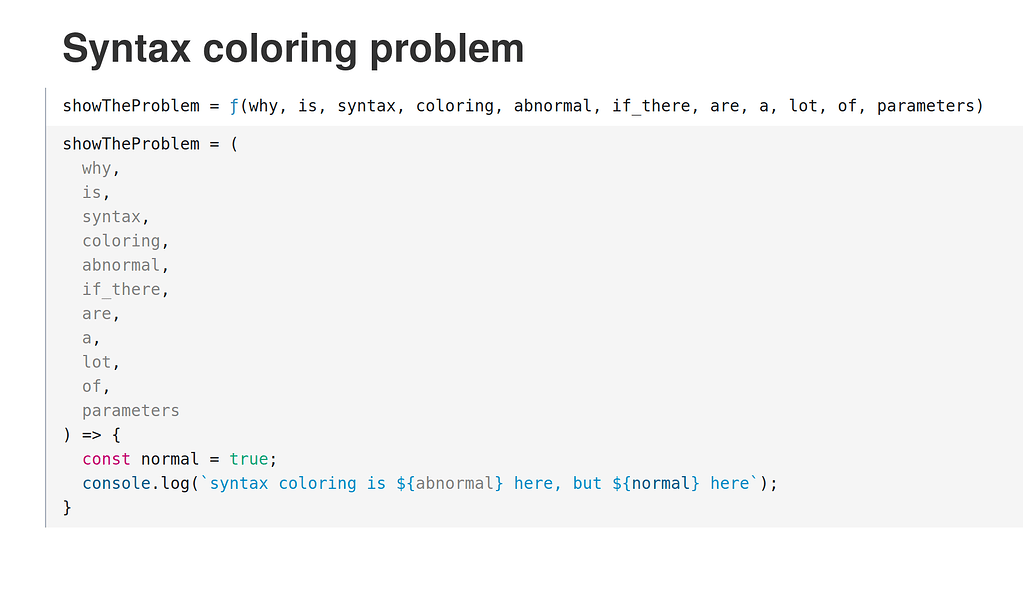Screen dimensions: 1023x591
Task: Click the last "parameters" line in the editor
Action: (130, 410)
